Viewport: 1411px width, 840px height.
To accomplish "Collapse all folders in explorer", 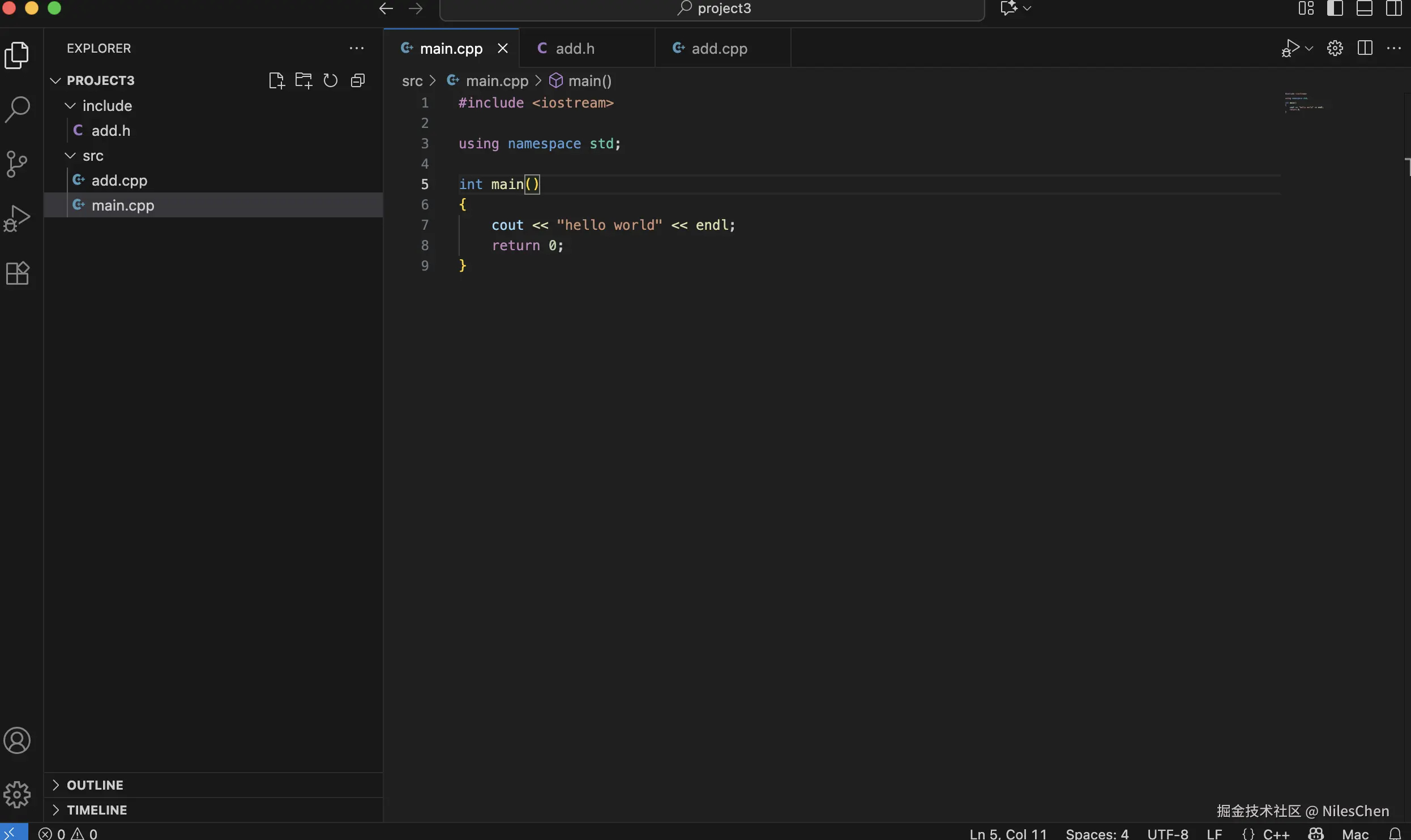I will 358,81.
